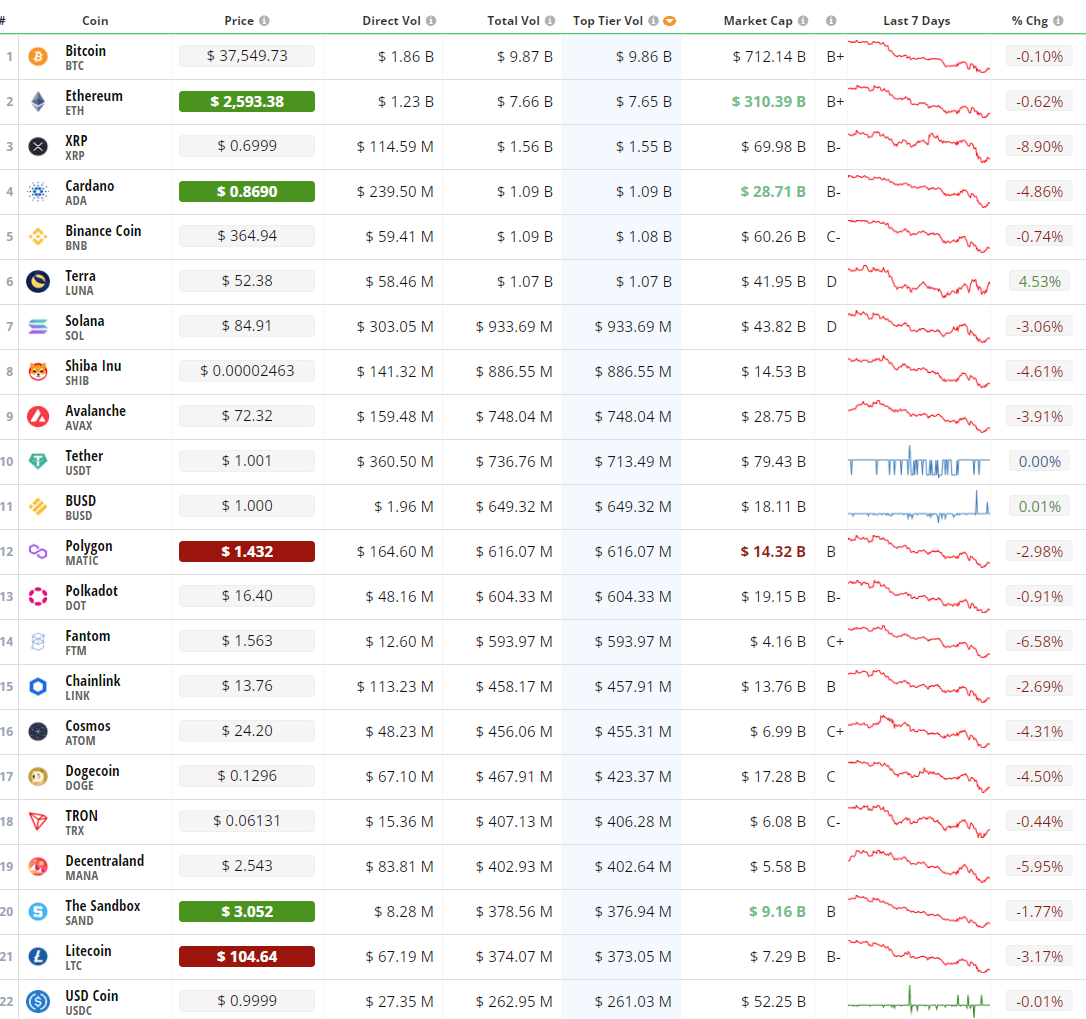Click the Last 7 Days column header

(916, 21)
